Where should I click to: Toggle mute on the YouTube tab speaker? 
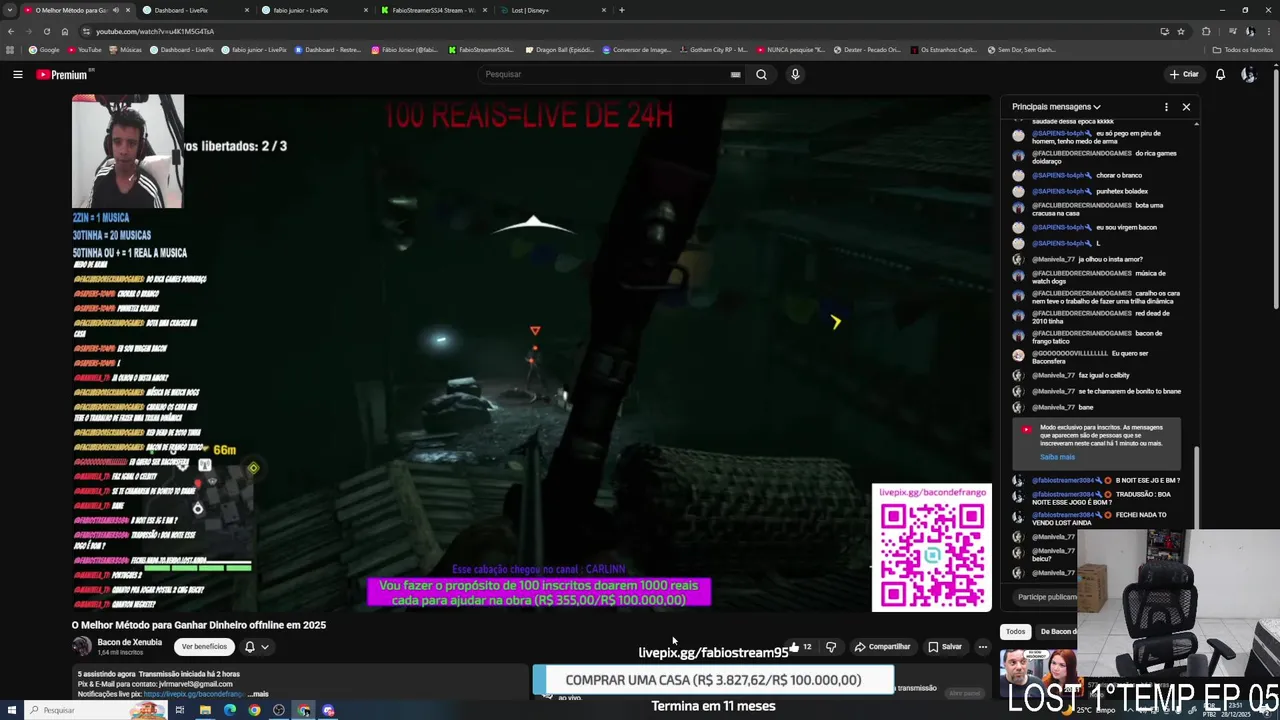(116, 10)
